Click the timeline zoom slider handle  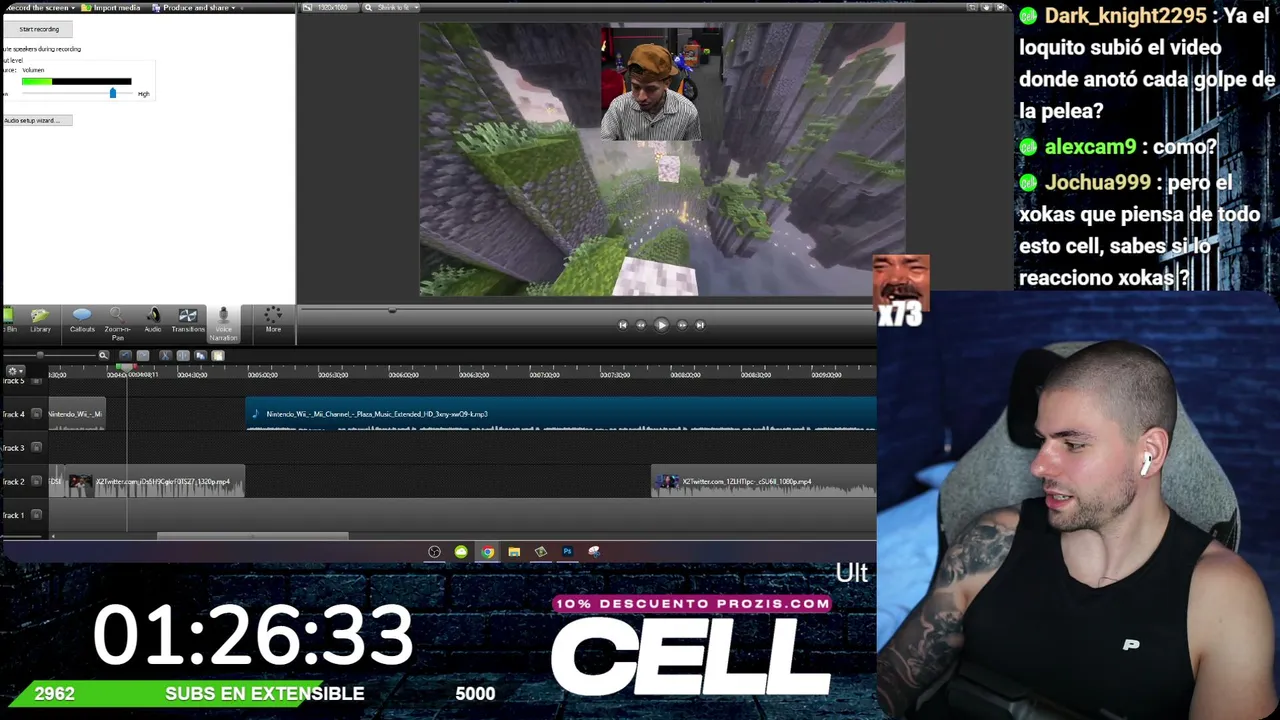[x=40, y=355]
